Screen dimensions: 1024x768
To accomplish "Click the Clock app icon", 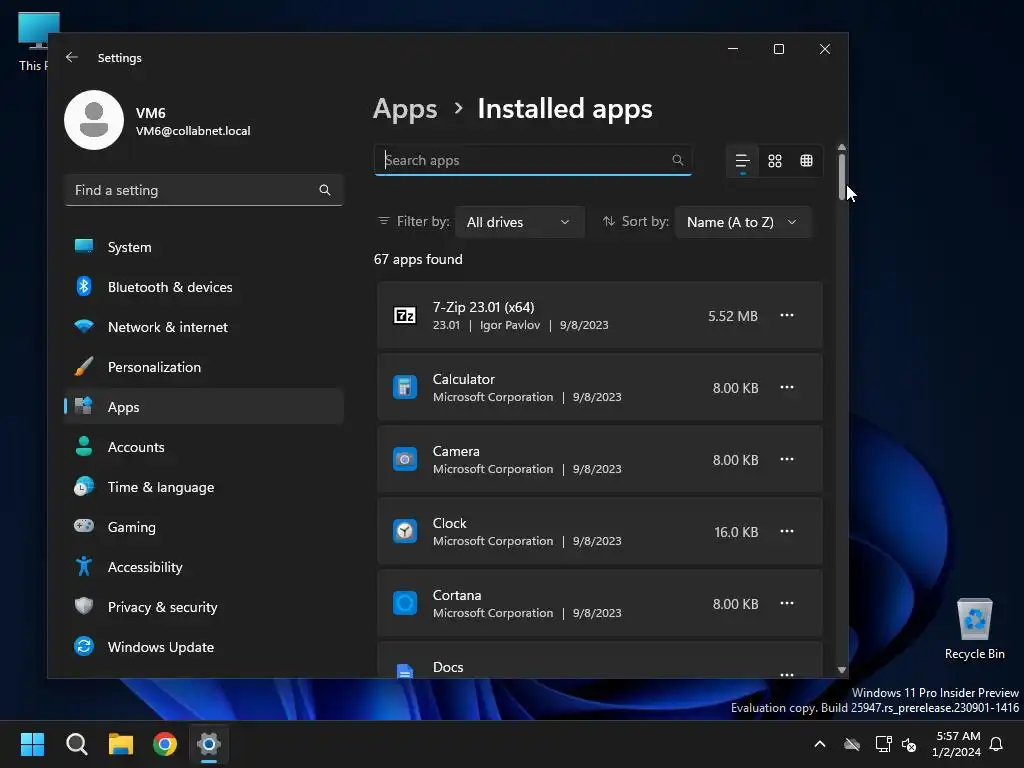I will pos(405,531).
